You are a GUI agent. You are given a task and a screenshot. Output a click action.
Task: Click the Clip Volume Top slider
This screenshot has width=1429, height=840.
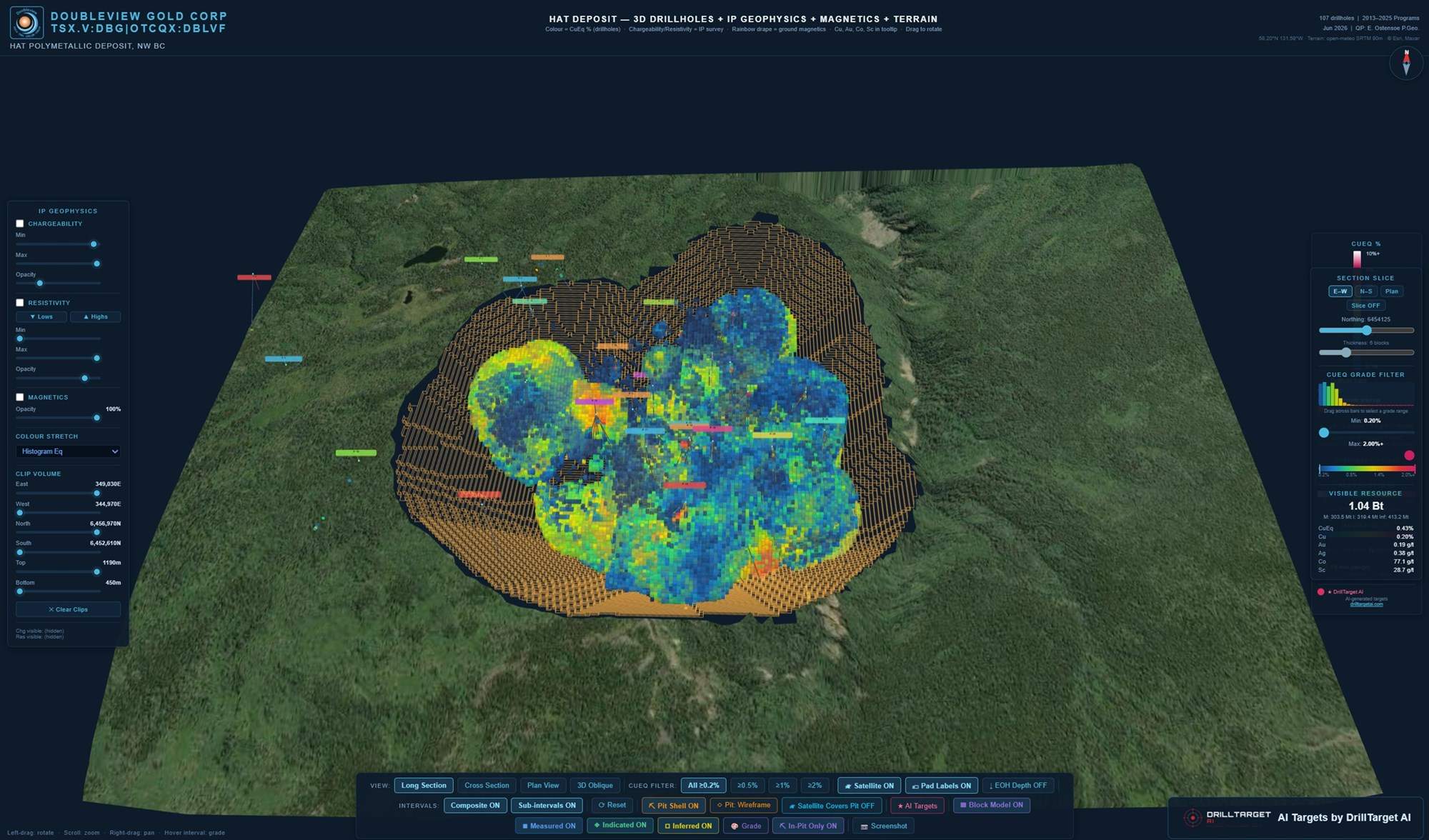[58, 572]
